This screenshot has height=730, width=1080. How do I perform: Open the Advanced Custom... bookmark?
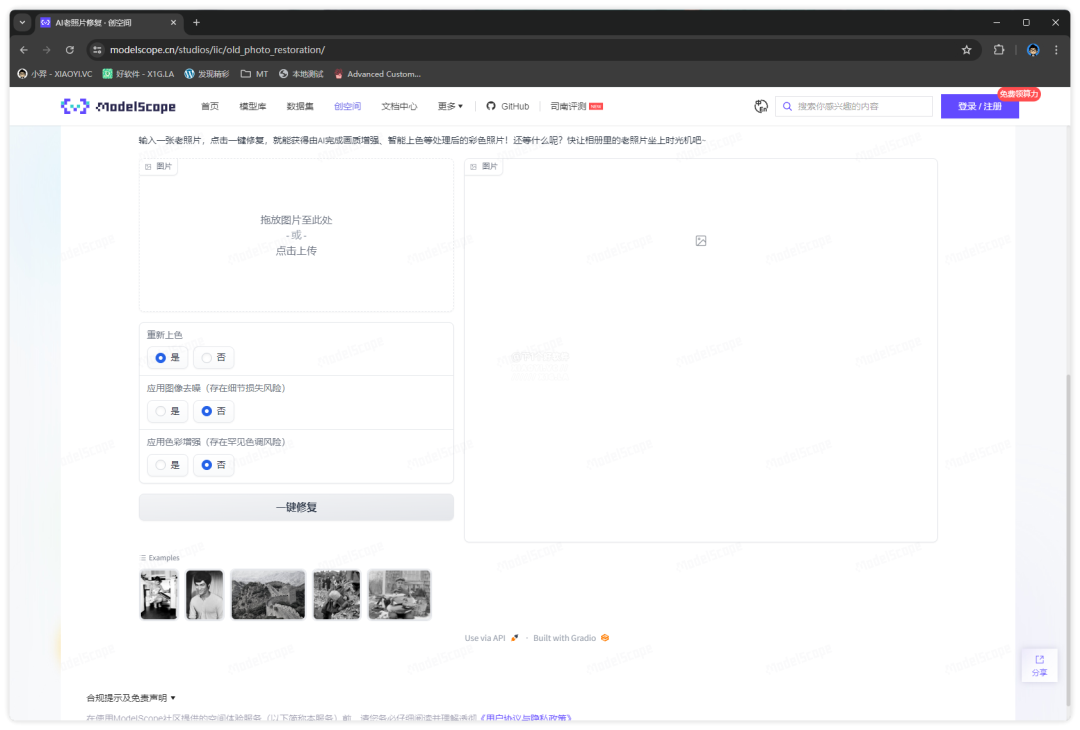coord(377,74)
